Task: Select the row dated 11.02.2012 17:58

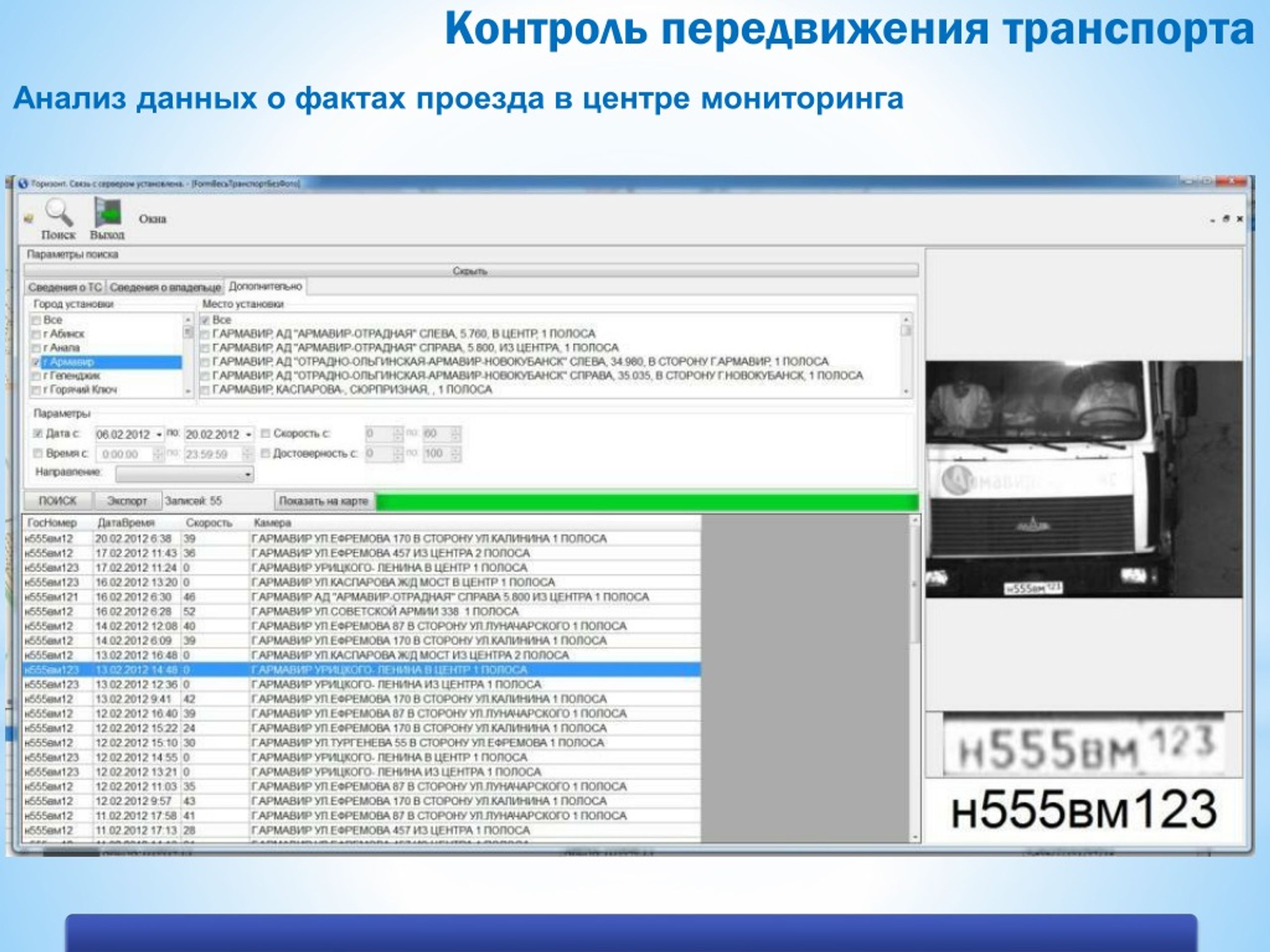Action: coord(362,816)
